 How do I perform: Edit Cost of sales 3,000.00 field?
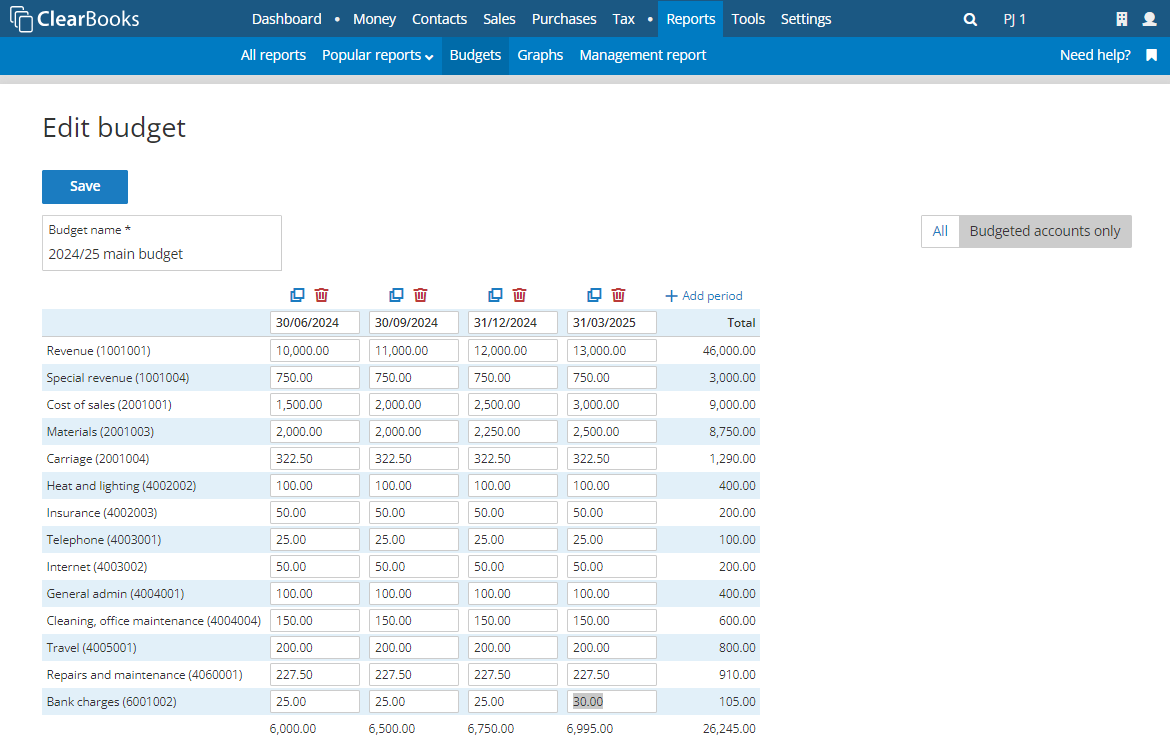(612, 404)
